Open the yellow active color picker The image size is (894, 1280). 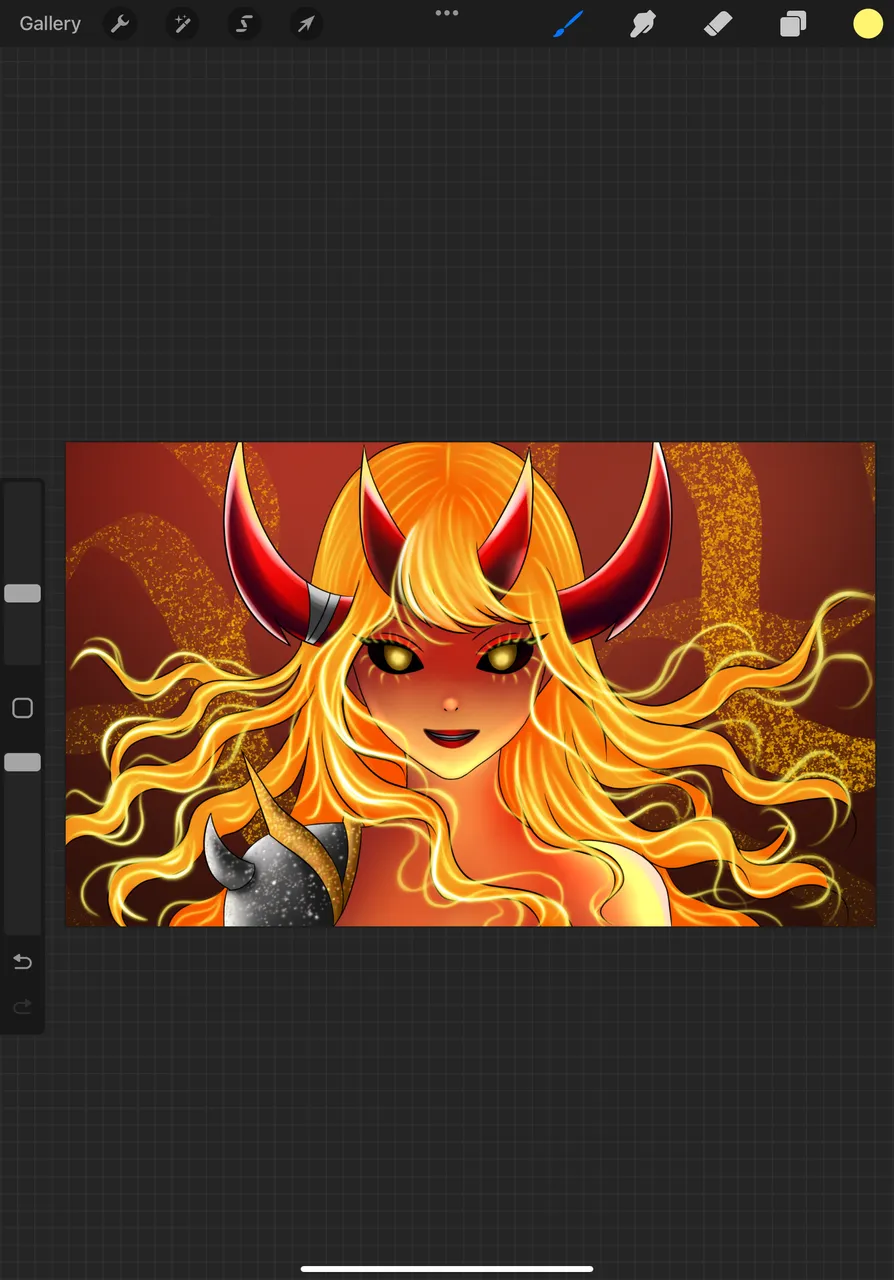[x=868, y=24]
